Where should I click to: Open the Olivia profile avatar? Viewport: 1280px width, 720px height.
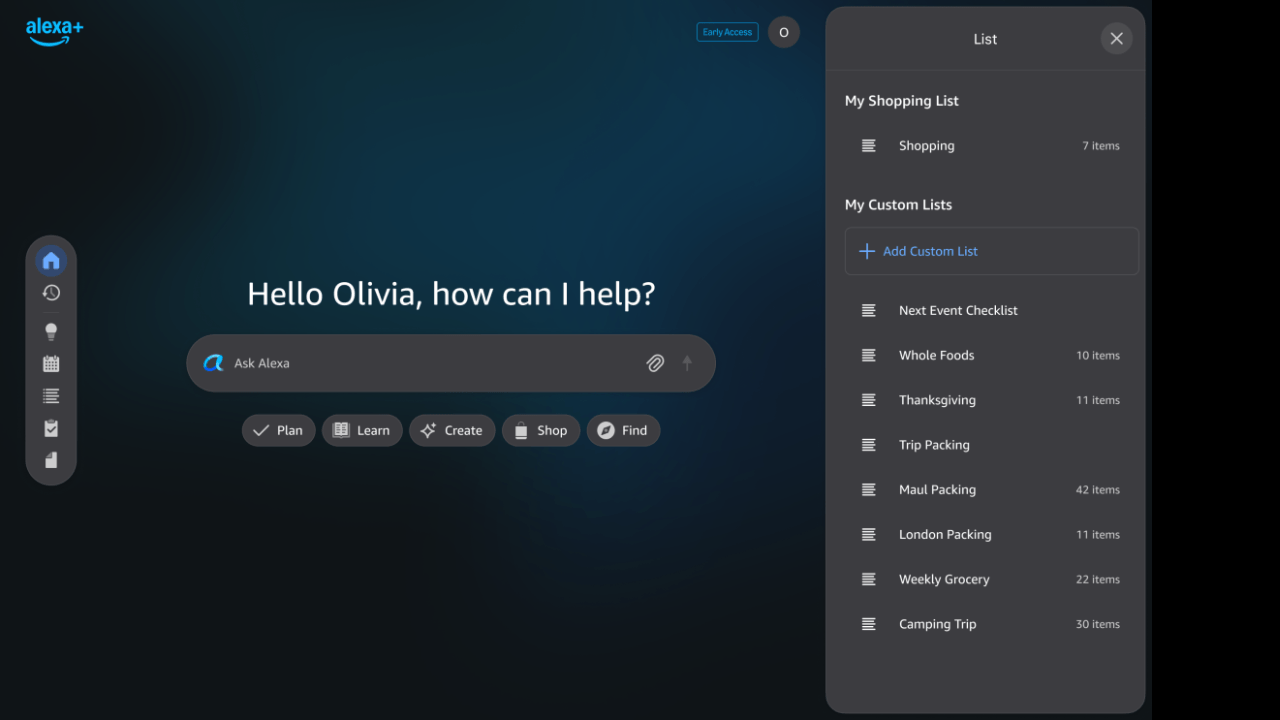tap(783, 32)
